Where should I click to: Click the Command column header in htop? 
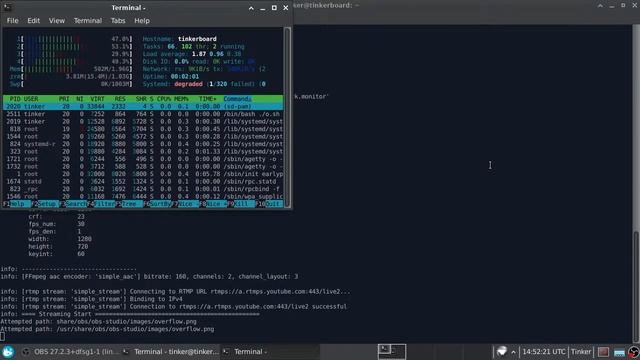pyautogui.click(x=237, y=99)
